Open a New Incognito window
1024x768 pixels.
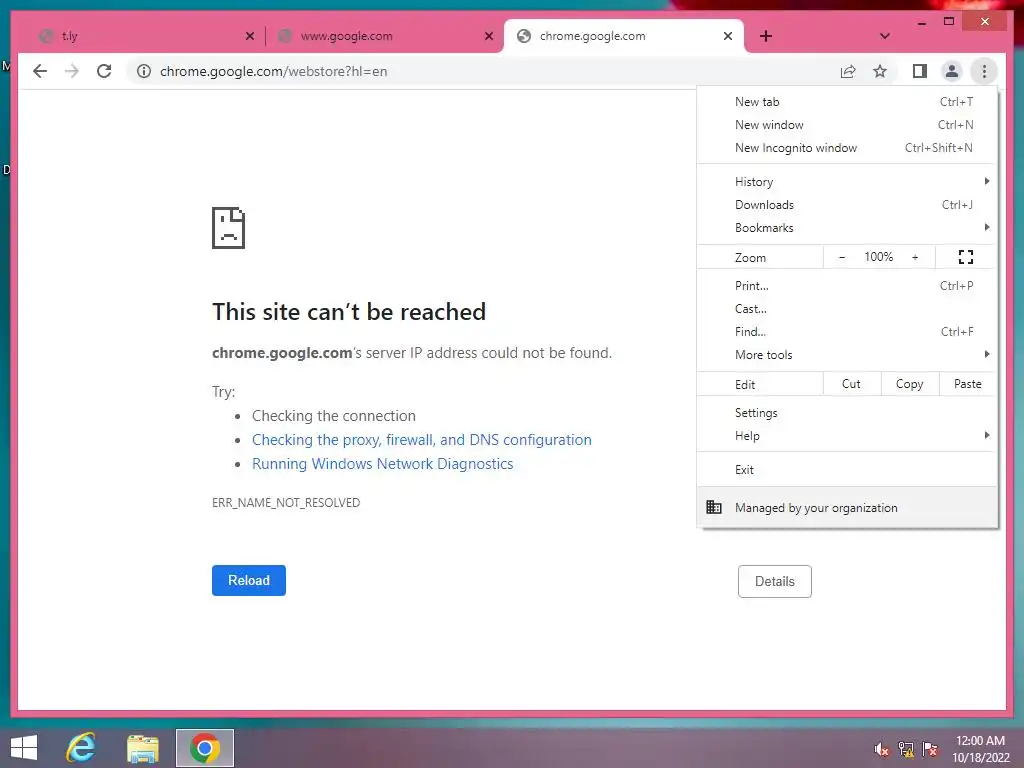pyautogui.click(x=847, y=148)
